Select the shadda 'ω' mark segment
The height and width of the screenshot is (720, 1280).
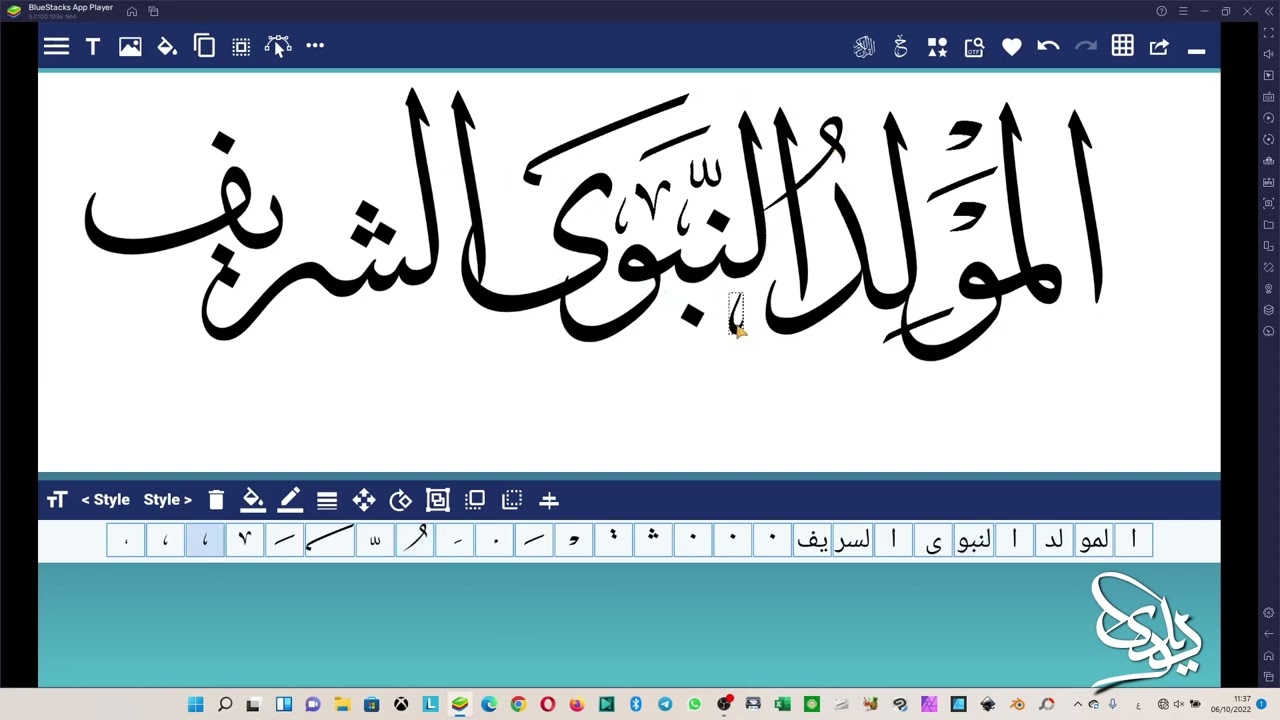tap(375, 540)
